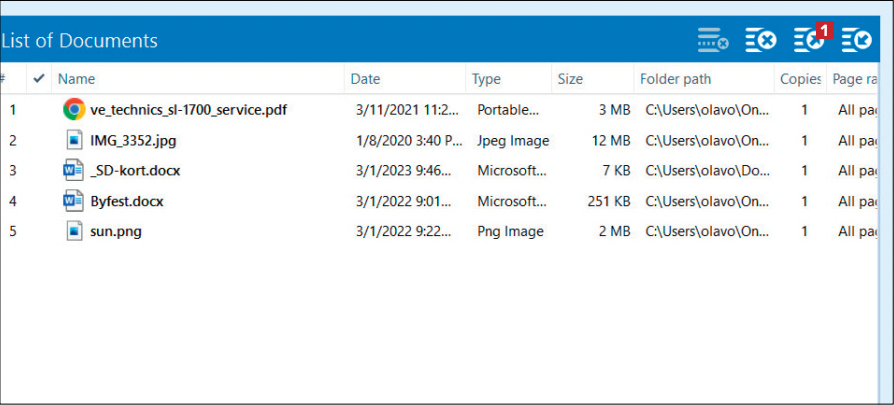
Task: Click the Copies column header
Action: (800, 79)
